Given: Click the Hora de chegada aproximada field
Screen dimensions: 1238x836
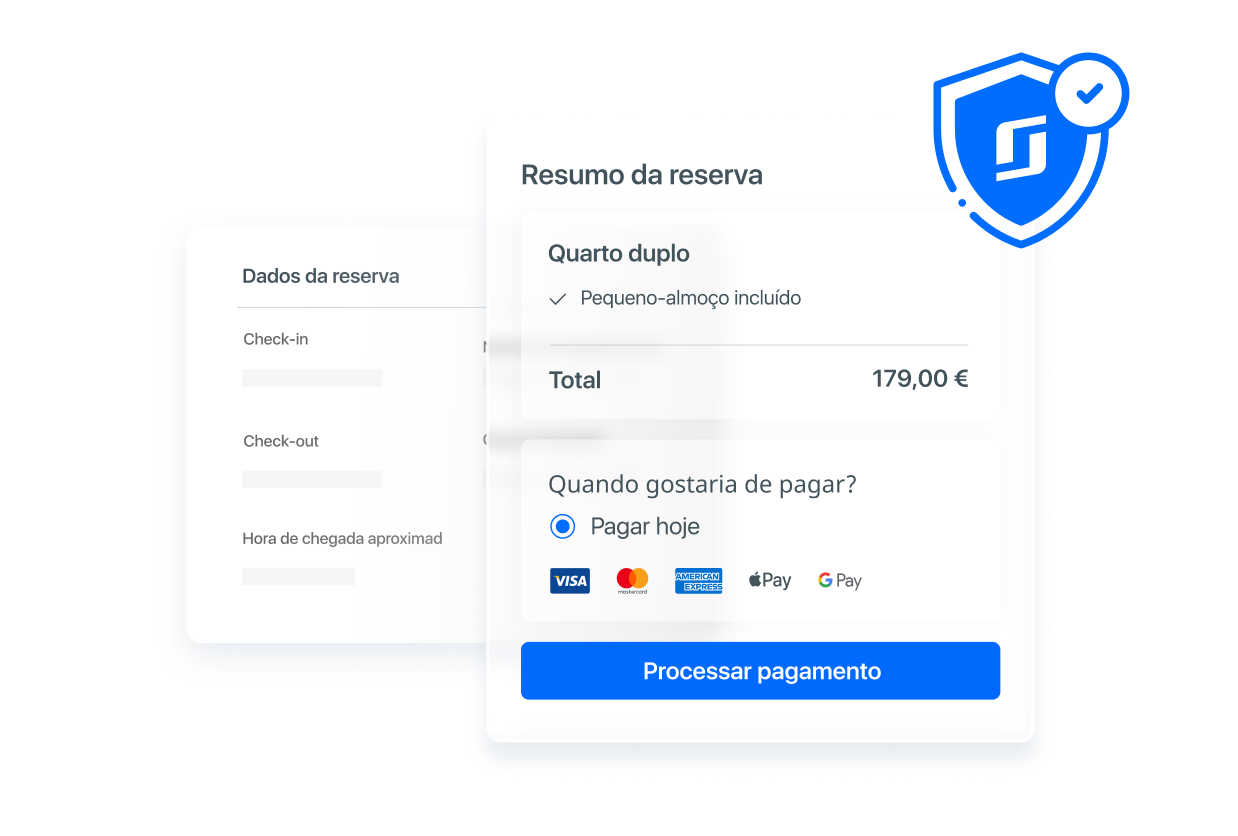Looking at the screenshot, I should coord(298,577).
